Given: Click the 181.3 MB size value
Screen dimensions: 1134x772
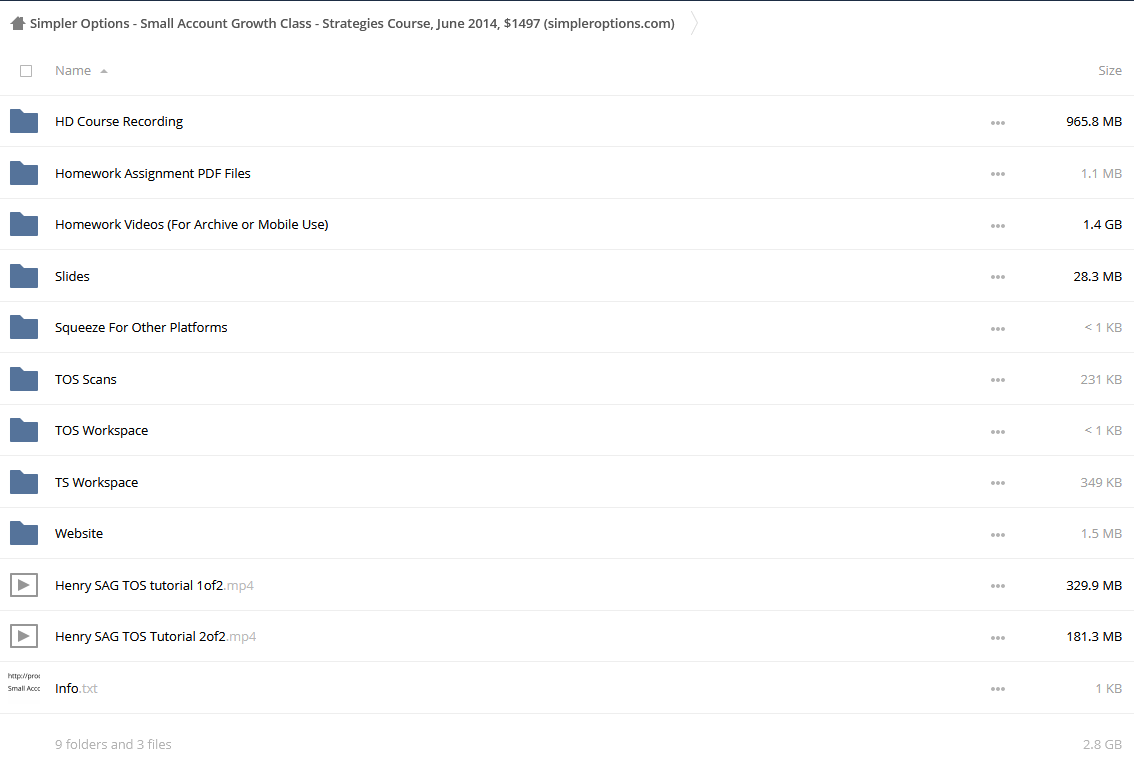Looking at the screenshot, I should click(x=1094, y=637).
